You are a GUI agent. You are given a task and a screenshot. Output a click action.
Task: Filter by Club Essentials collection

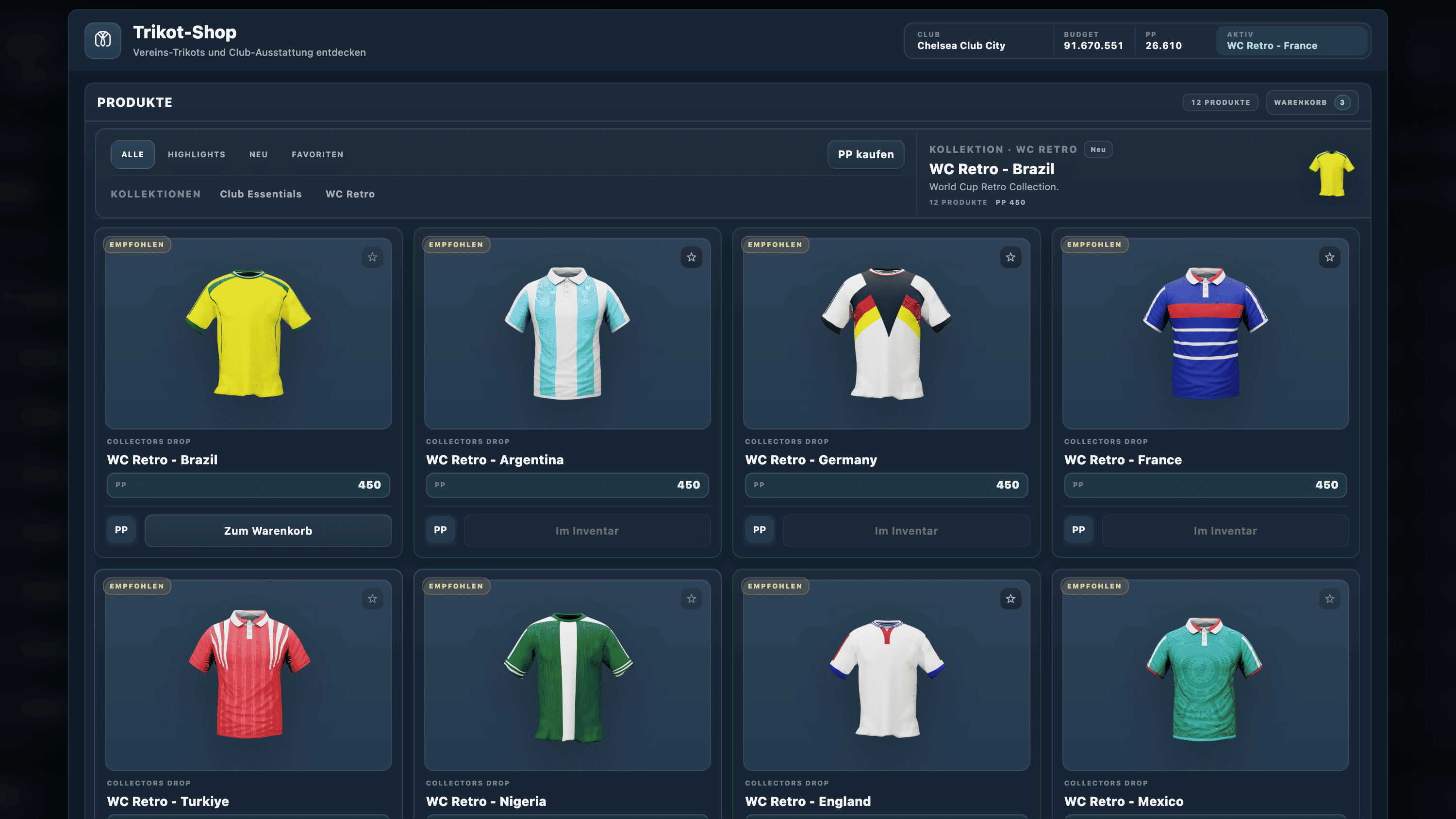click(261, 194)
